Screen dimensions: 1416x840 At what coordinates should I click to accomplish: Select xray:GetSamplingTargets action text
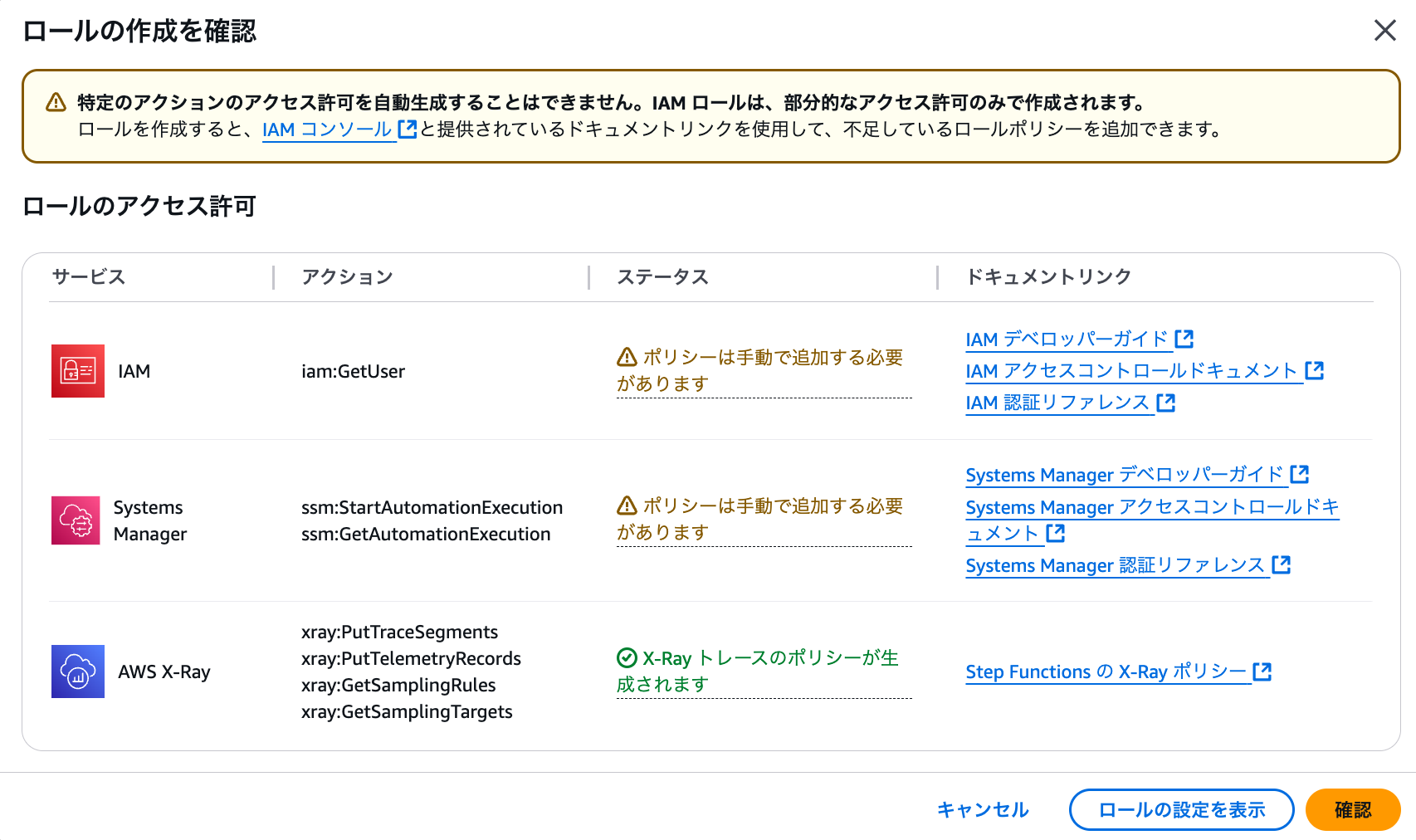point(407,711)
